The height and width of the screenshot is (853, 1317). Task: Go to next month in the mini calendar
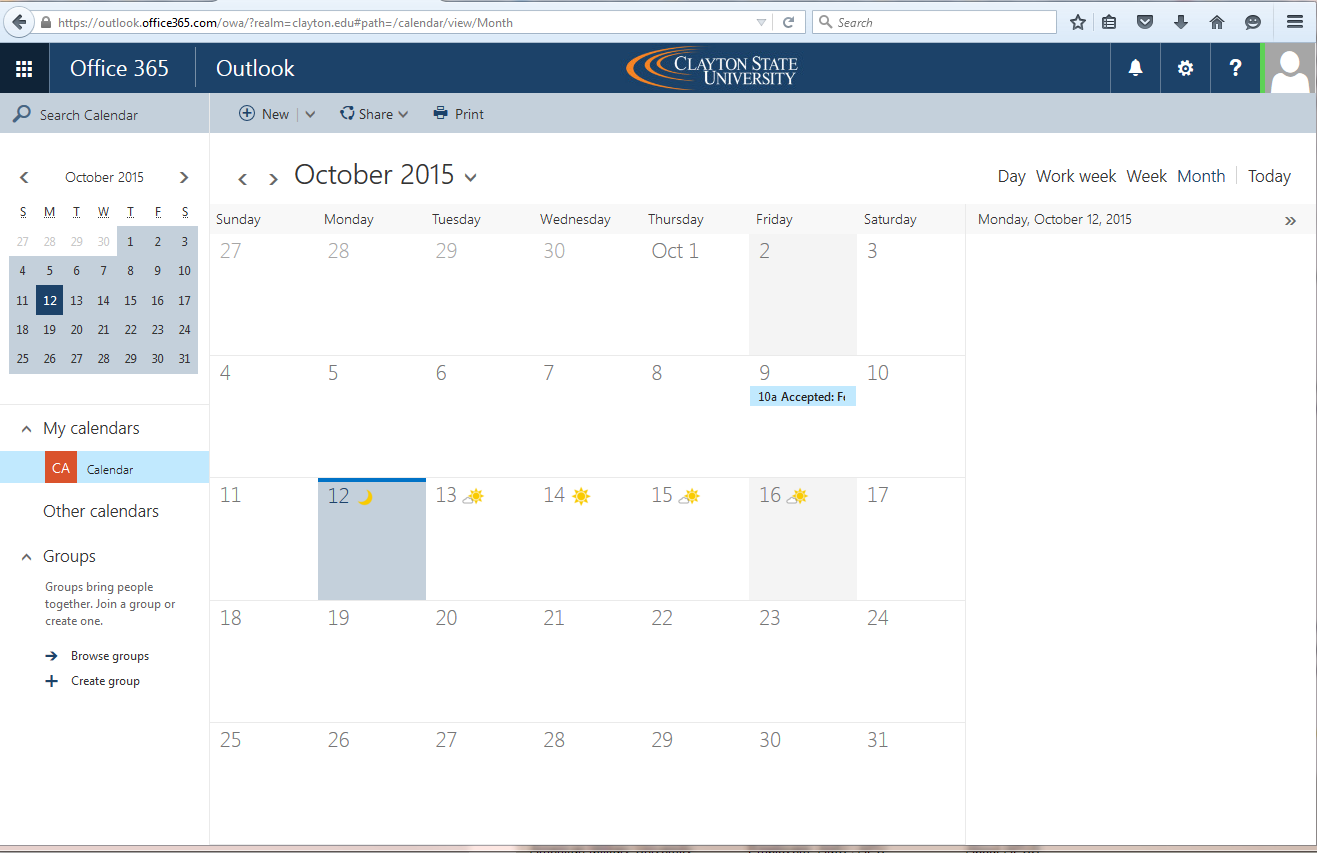tap(184, 177)
